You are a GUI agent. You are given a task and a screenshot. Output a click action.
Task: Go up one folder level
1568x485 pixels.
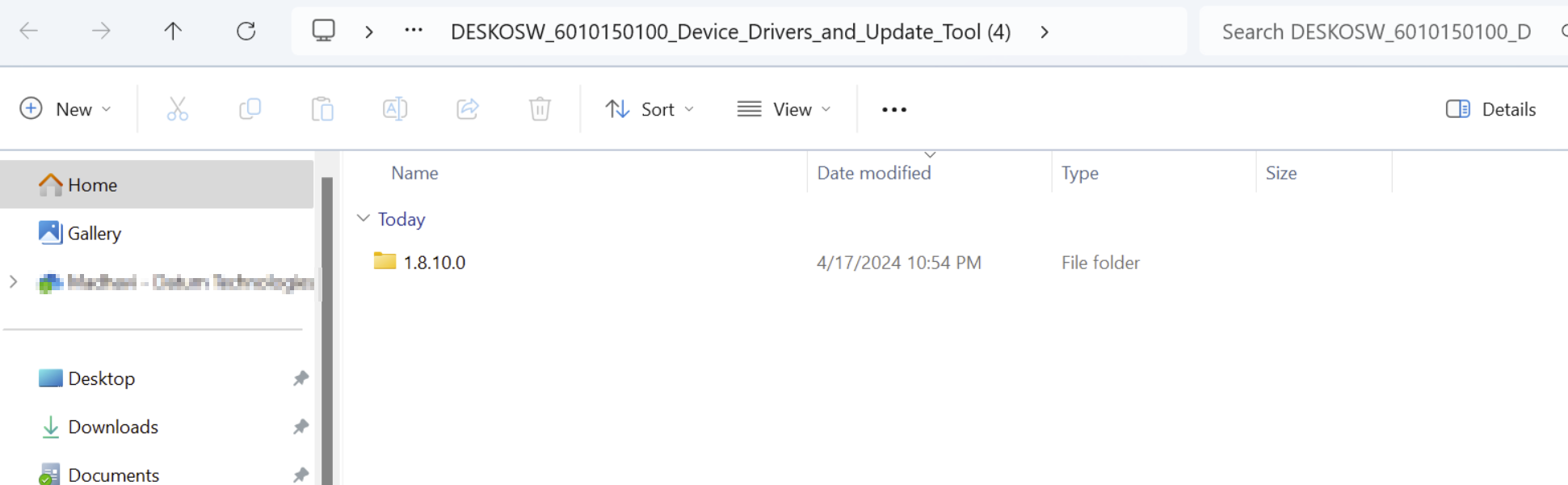point(173,32)
